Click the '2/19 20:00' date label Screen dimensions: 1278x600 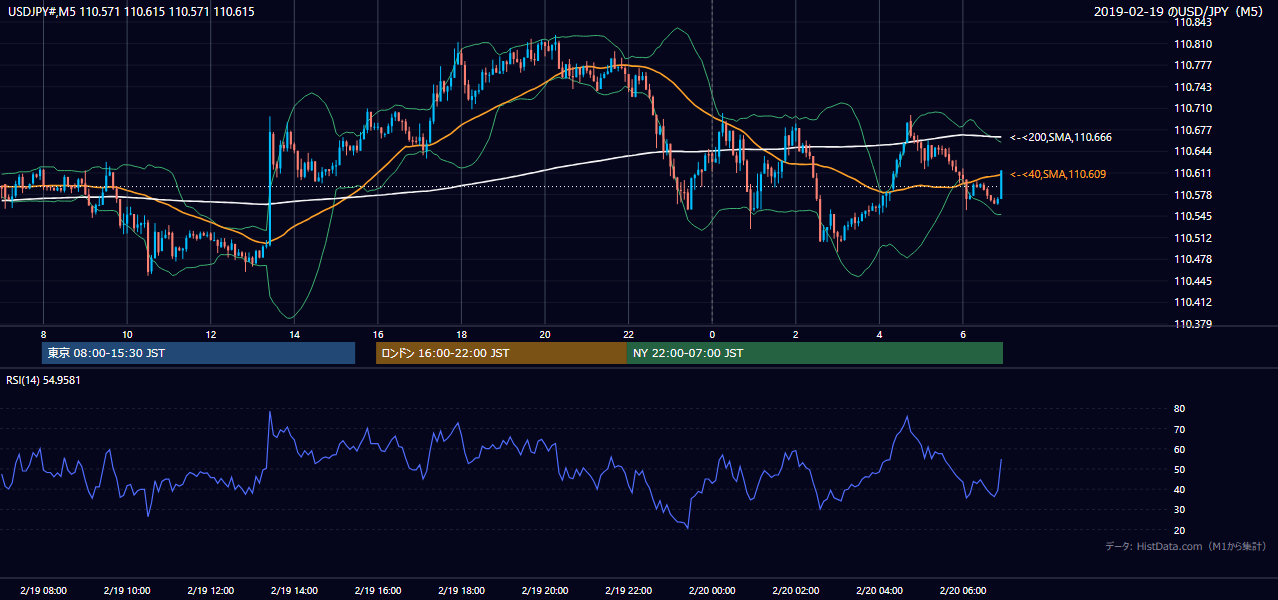click(544, 591)
